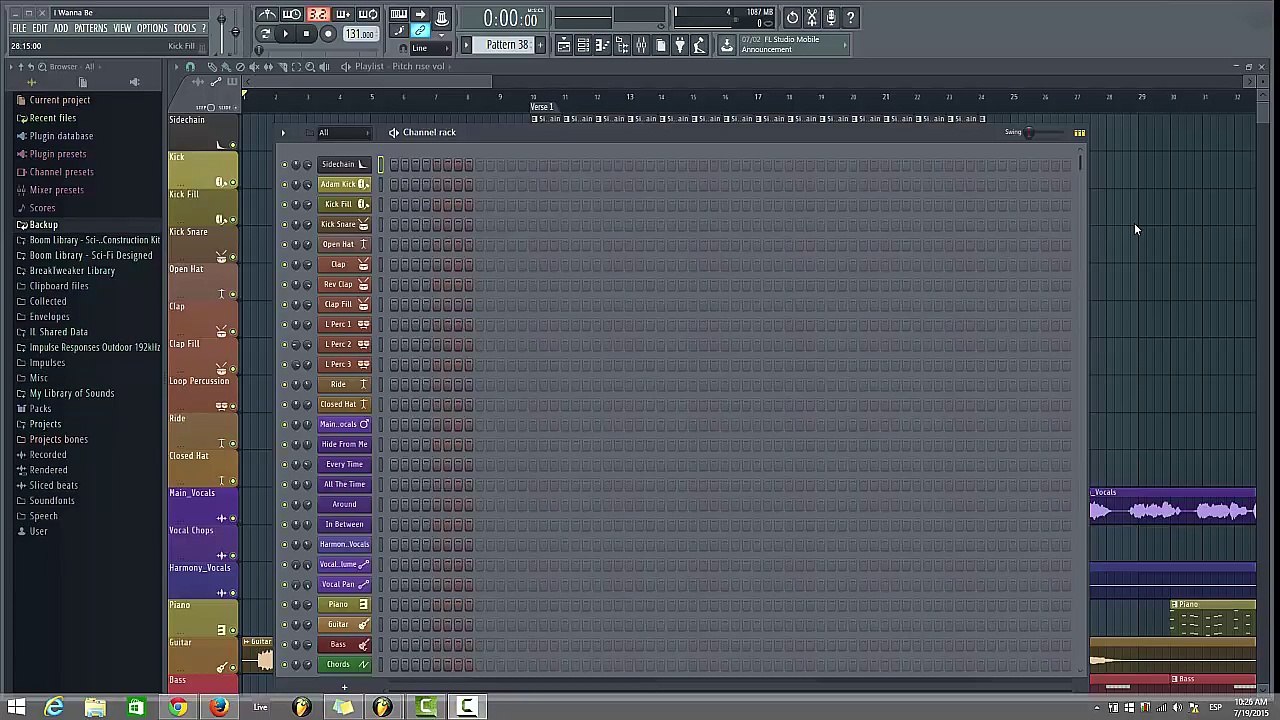1280x720 pixels.
Task: Open File Explorer folder in taskbar
Action: click(95, 708)
